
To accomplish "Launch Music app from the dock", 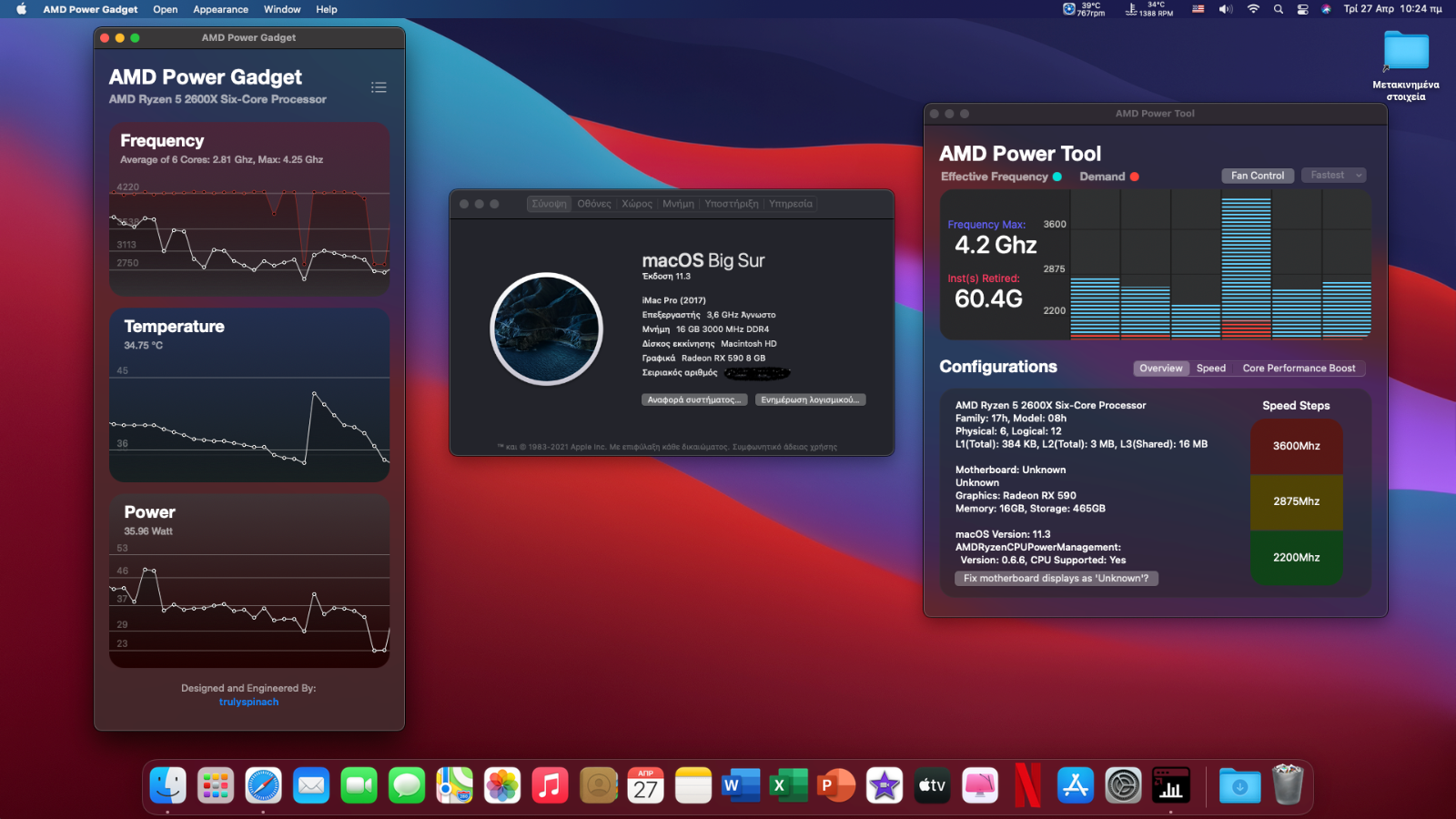I will tap(550, 785).
